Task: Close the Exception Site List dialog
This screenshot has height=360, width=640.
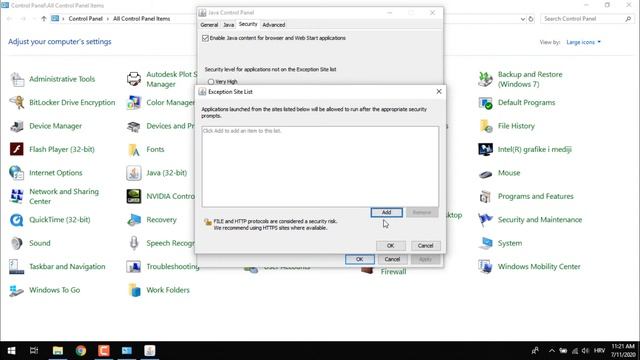Action: [x=439, y=91]
